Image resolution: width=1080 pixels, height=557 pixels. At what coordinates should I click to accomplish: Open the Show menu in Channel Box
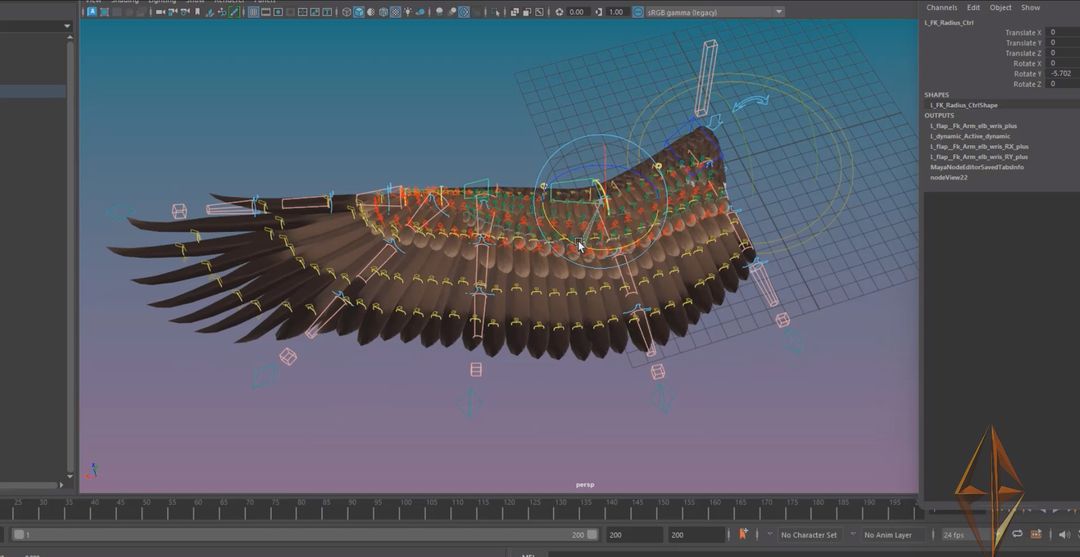coord(1030,8)
